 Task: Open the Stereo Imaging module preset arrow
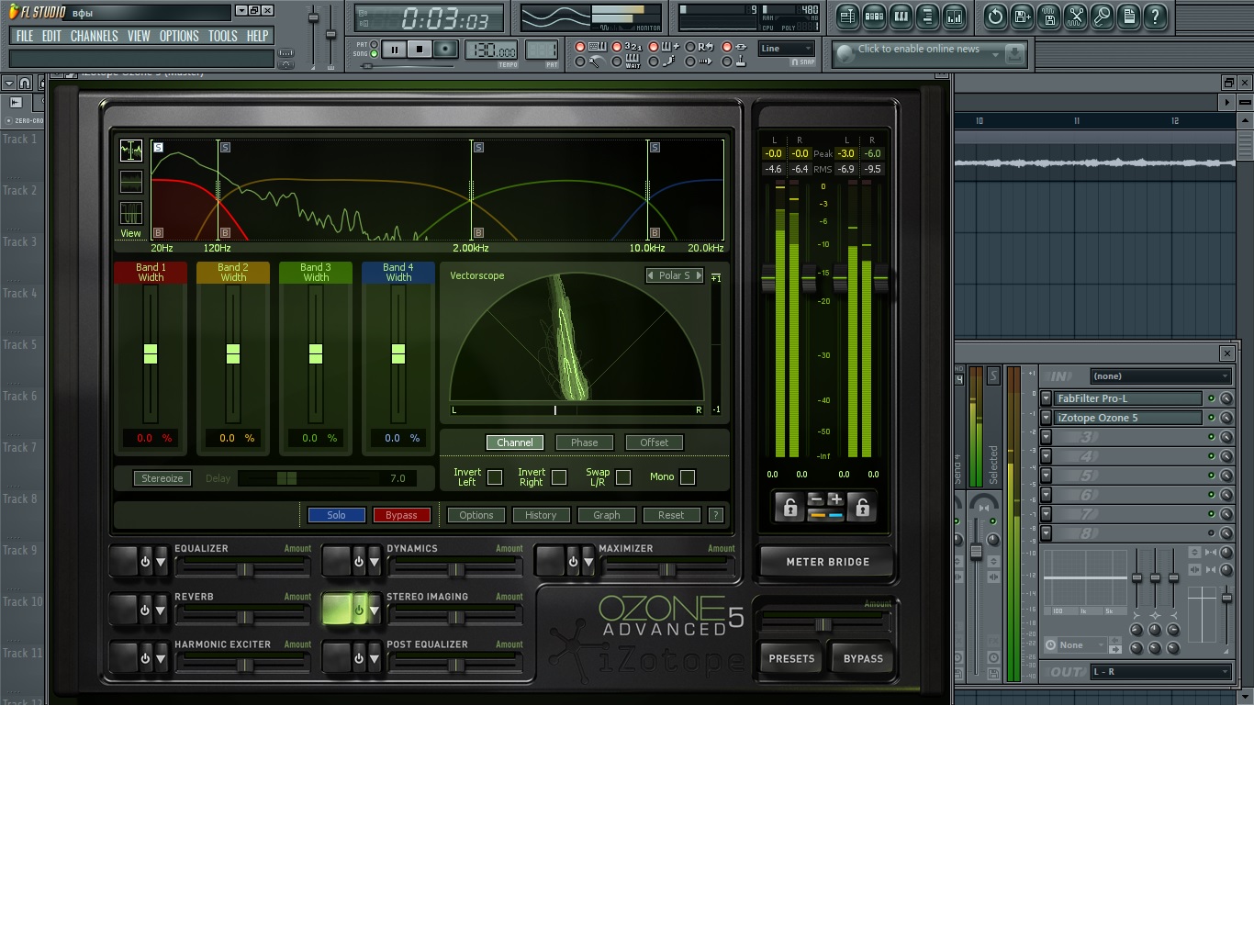click(x=374, y=610)
